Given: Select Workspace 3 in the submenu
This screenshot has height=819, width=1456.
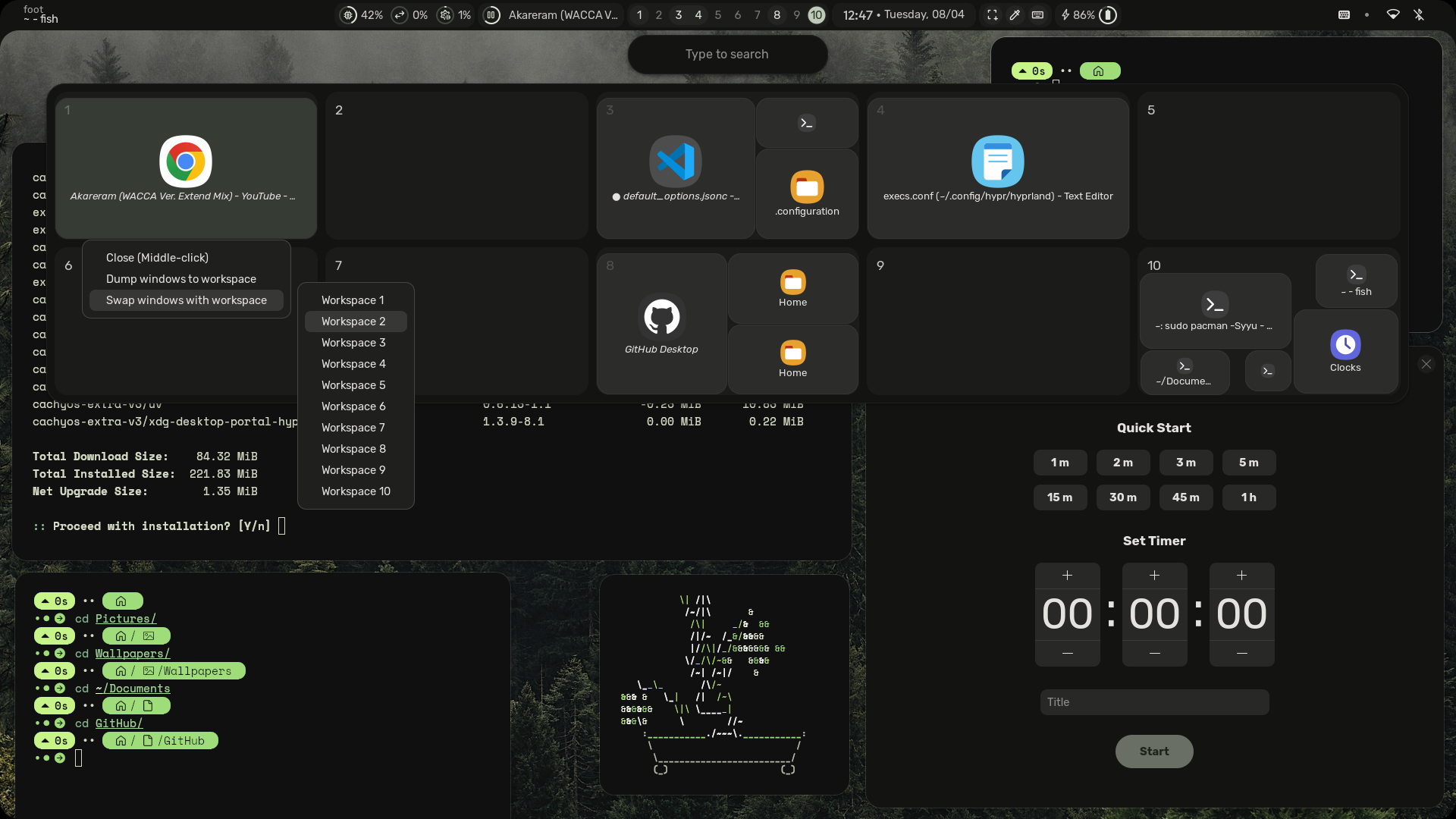Looking at the screenshot, I should coord(356,343).
